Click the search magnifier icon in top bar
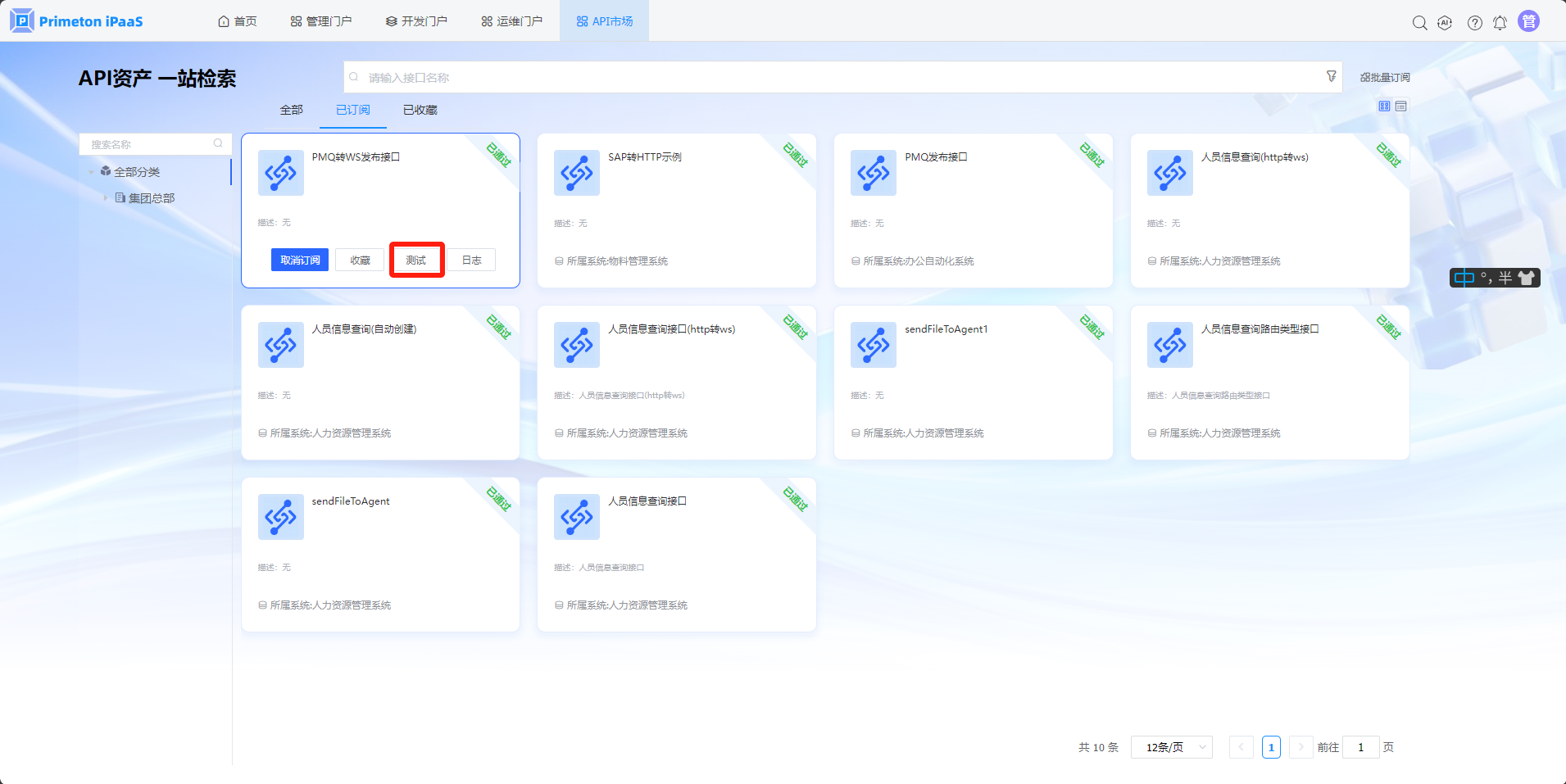Image resolution: width=1566 pixels, height=784 pixels. (1419, 23)
